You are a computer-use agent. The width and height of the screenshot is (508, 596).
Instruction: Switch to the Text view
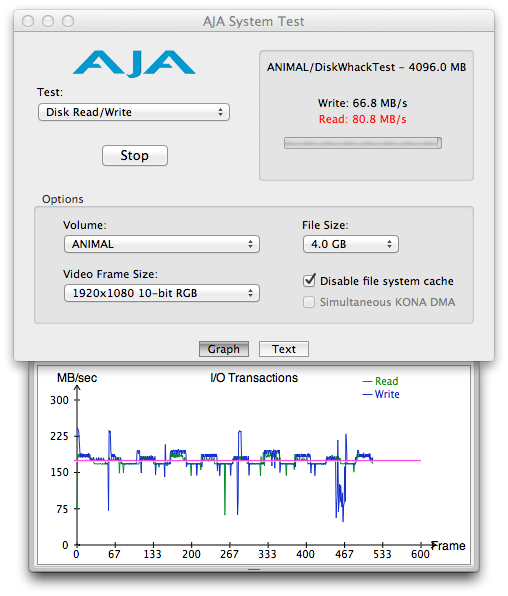pos(284,349)
